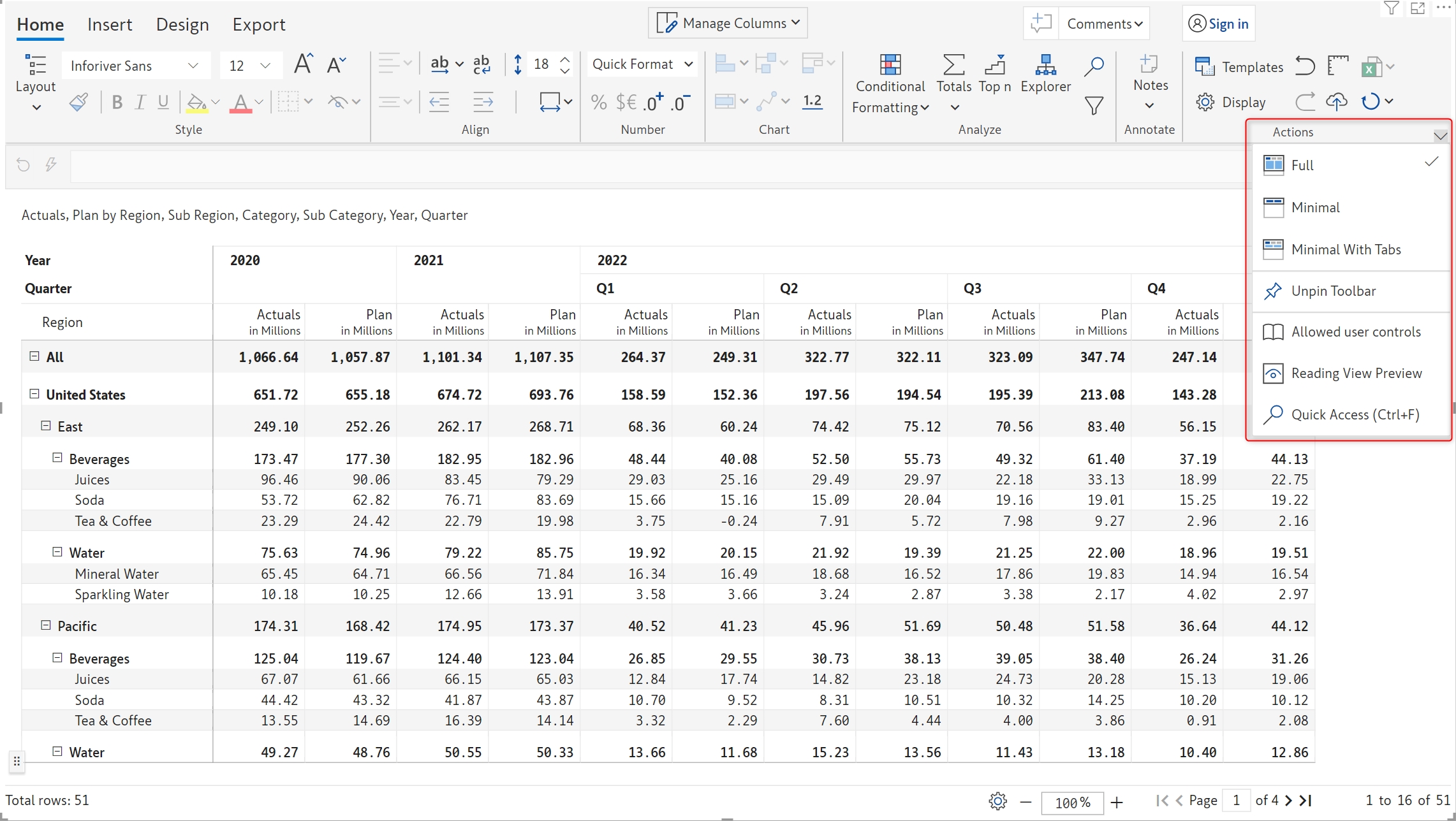Open the Manage Columns button

(728, 23)
